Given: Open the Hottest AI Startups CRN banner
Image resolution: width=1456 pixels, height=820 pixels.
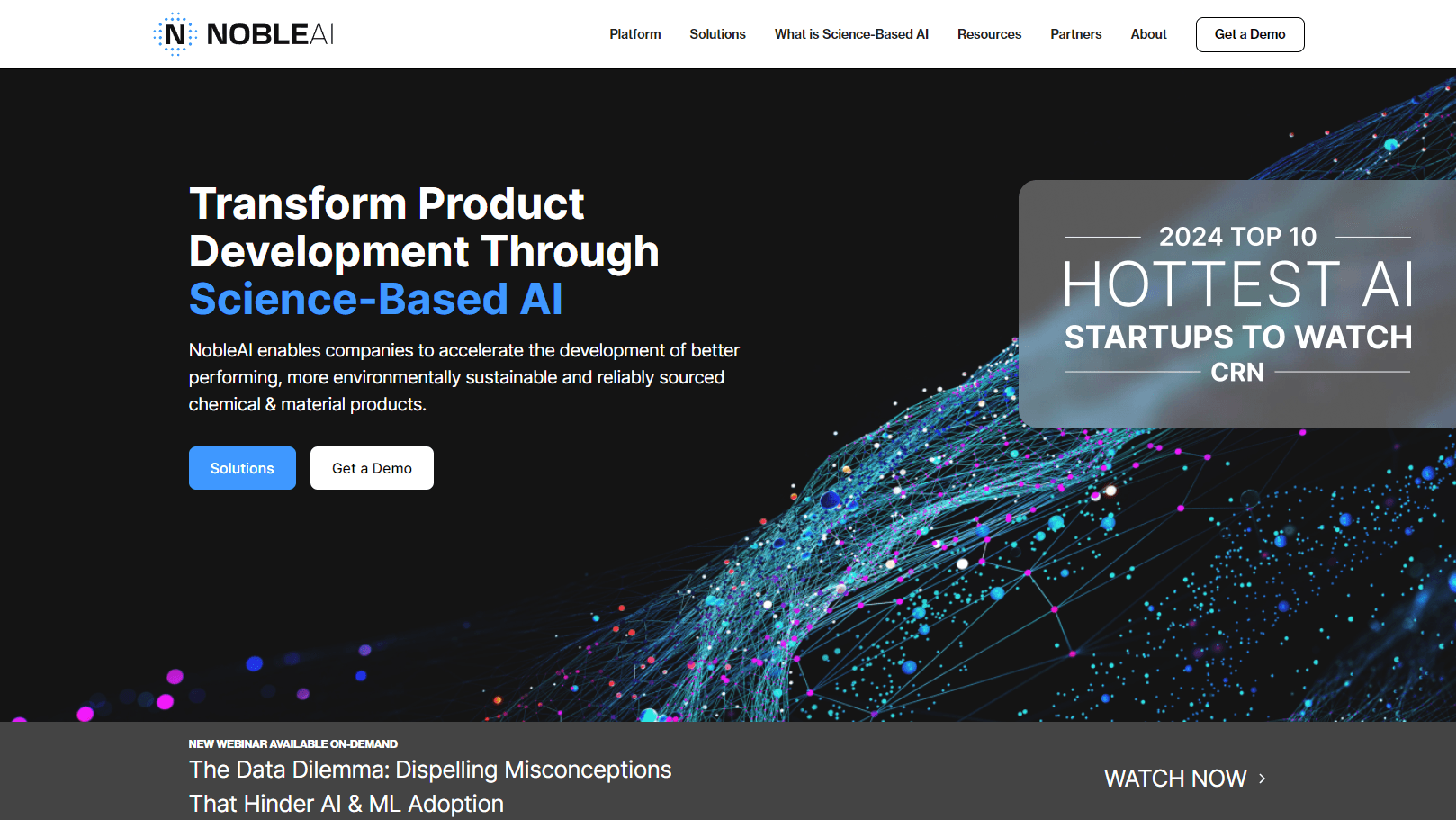Looking at the screenshot, I should click(x=1237, y=303).
